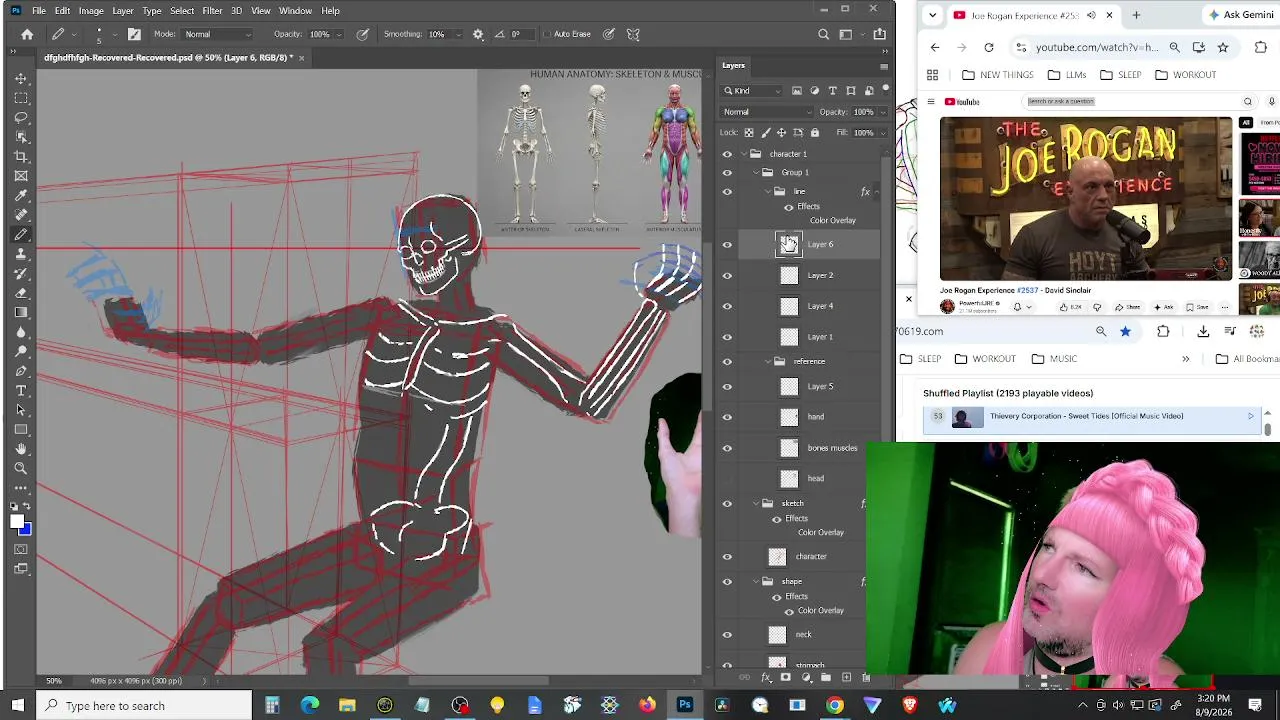Image resolution: width=1280 pixels, height=720 pixels.
Task: Open the Filter menu
Action: pyautogui.click(x=212, y=10)
